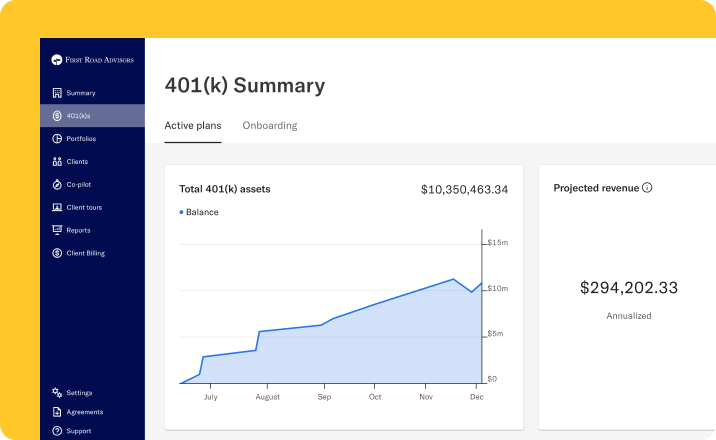The image size is (716, 440).
Task: Go to Portfolios in the sidebar
Action: click(81, 139)
